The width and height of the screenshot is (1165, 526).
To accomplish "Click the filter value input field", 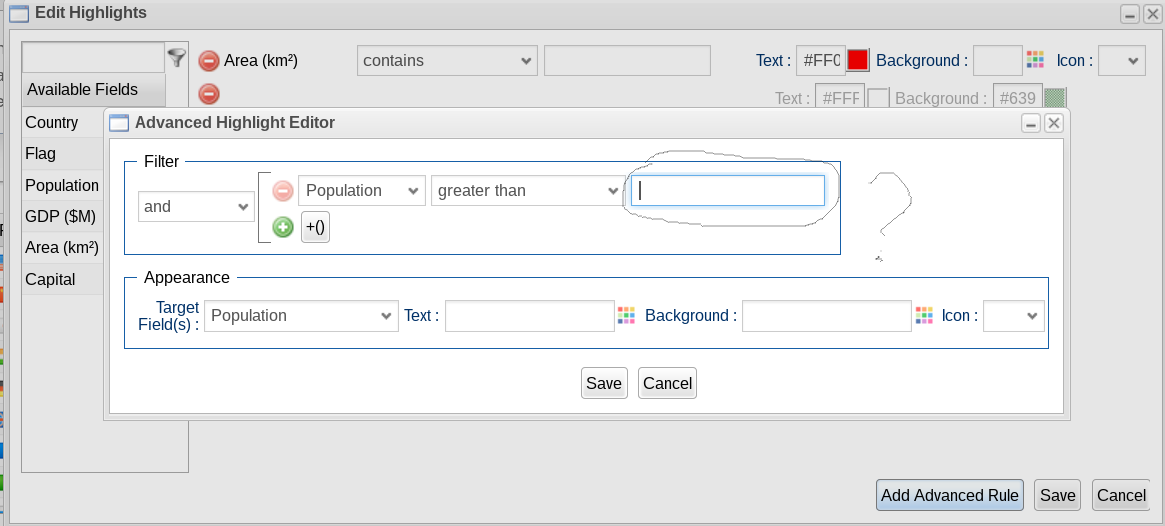I will 727,190.
